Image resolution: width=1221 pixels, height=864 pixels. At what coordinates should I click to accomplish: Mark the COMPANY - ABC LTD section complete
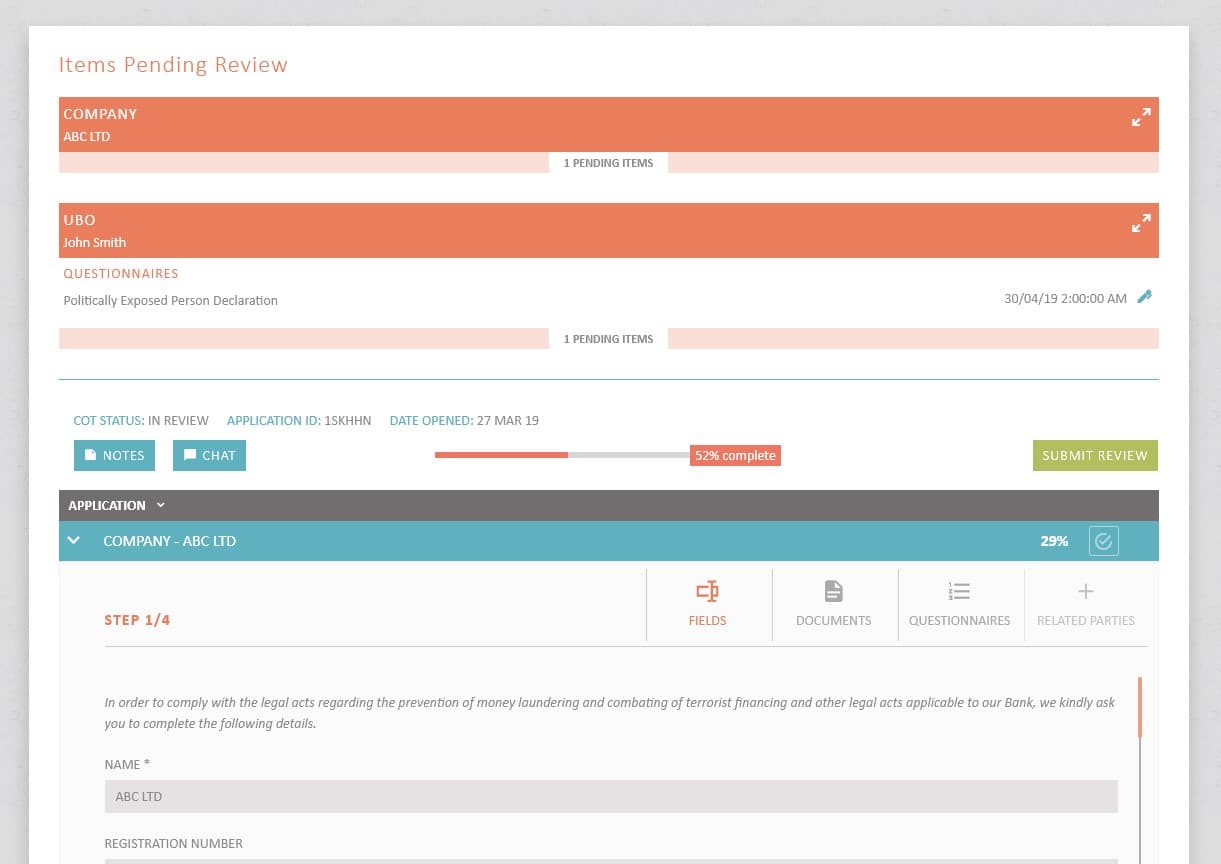coord(1103,541)
